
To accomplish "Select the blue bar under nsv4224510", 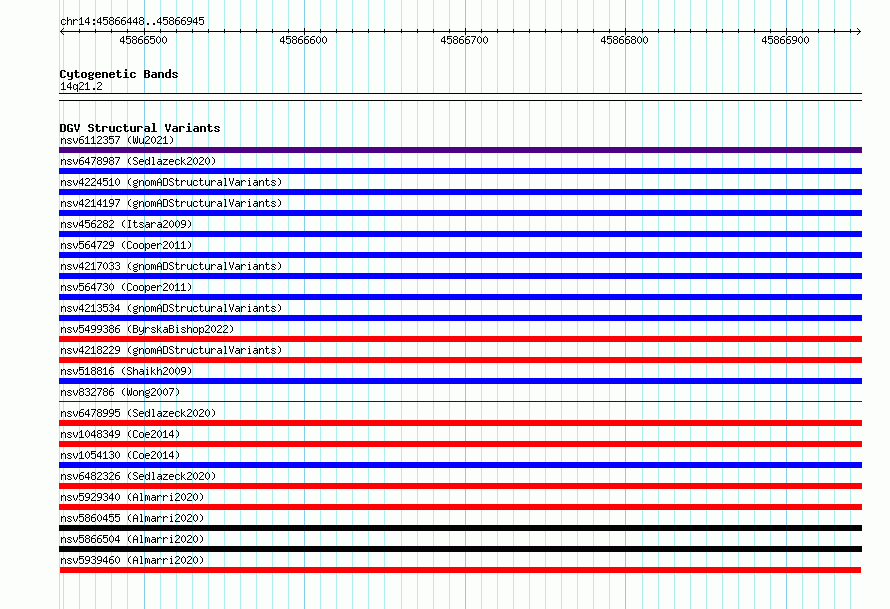I will (x=460, y=192).
